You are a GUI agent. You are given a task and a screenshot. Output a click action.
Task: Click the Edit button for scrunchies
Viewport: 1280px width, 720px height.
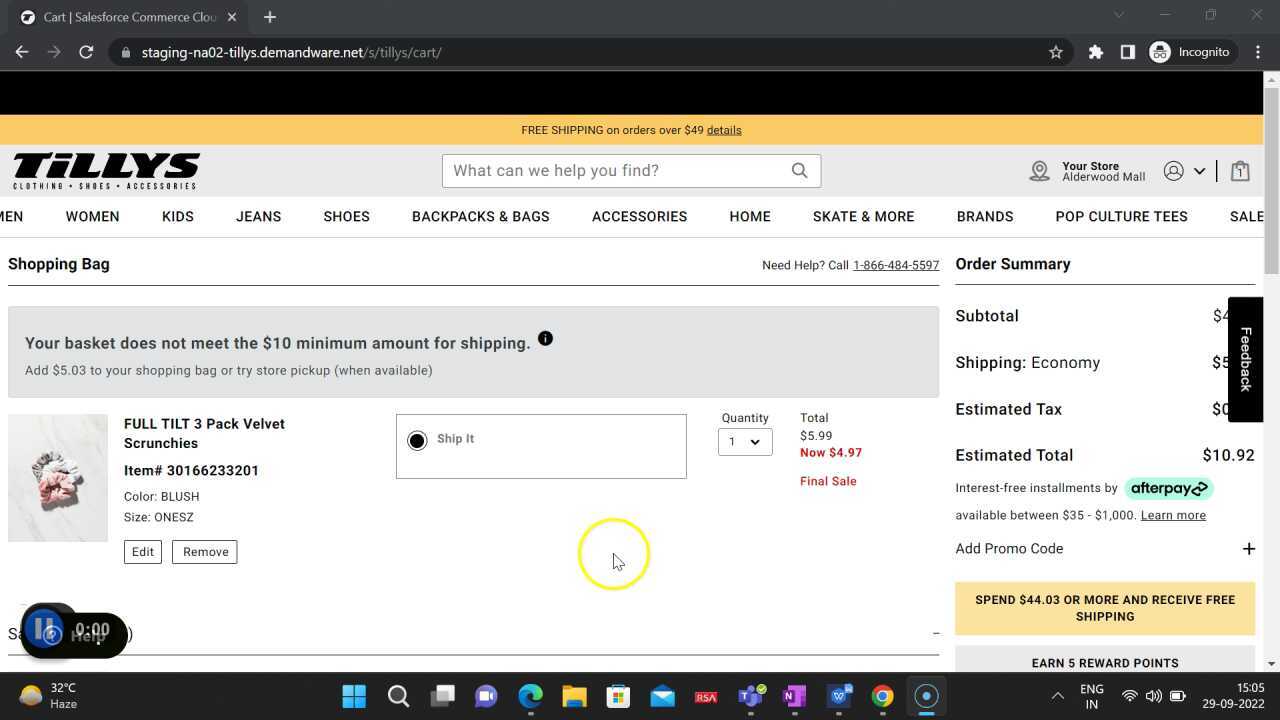(143, 552)
